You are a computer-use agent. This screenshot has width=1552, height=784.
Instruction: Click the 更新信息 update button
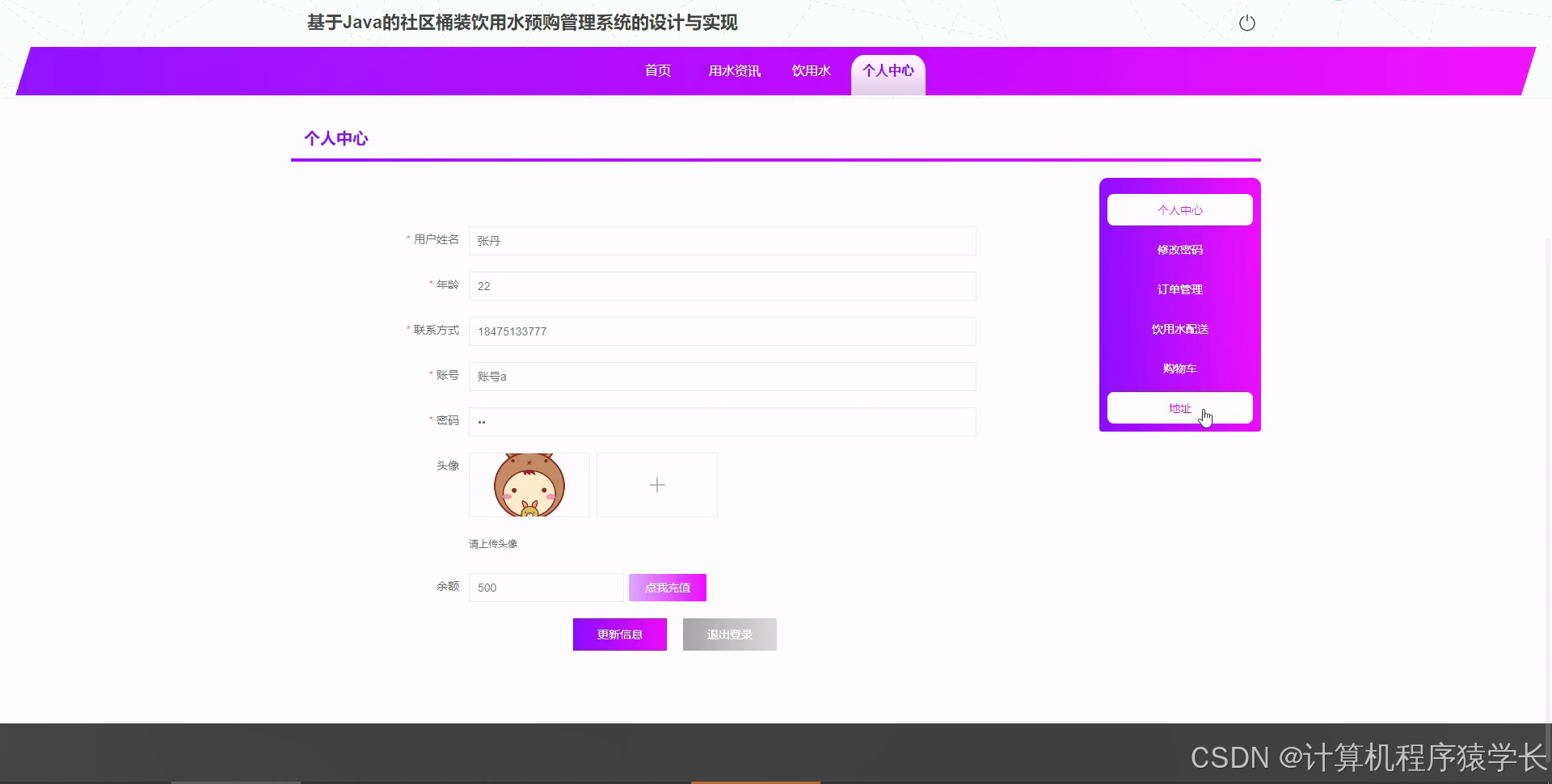(x=619, y=634)
